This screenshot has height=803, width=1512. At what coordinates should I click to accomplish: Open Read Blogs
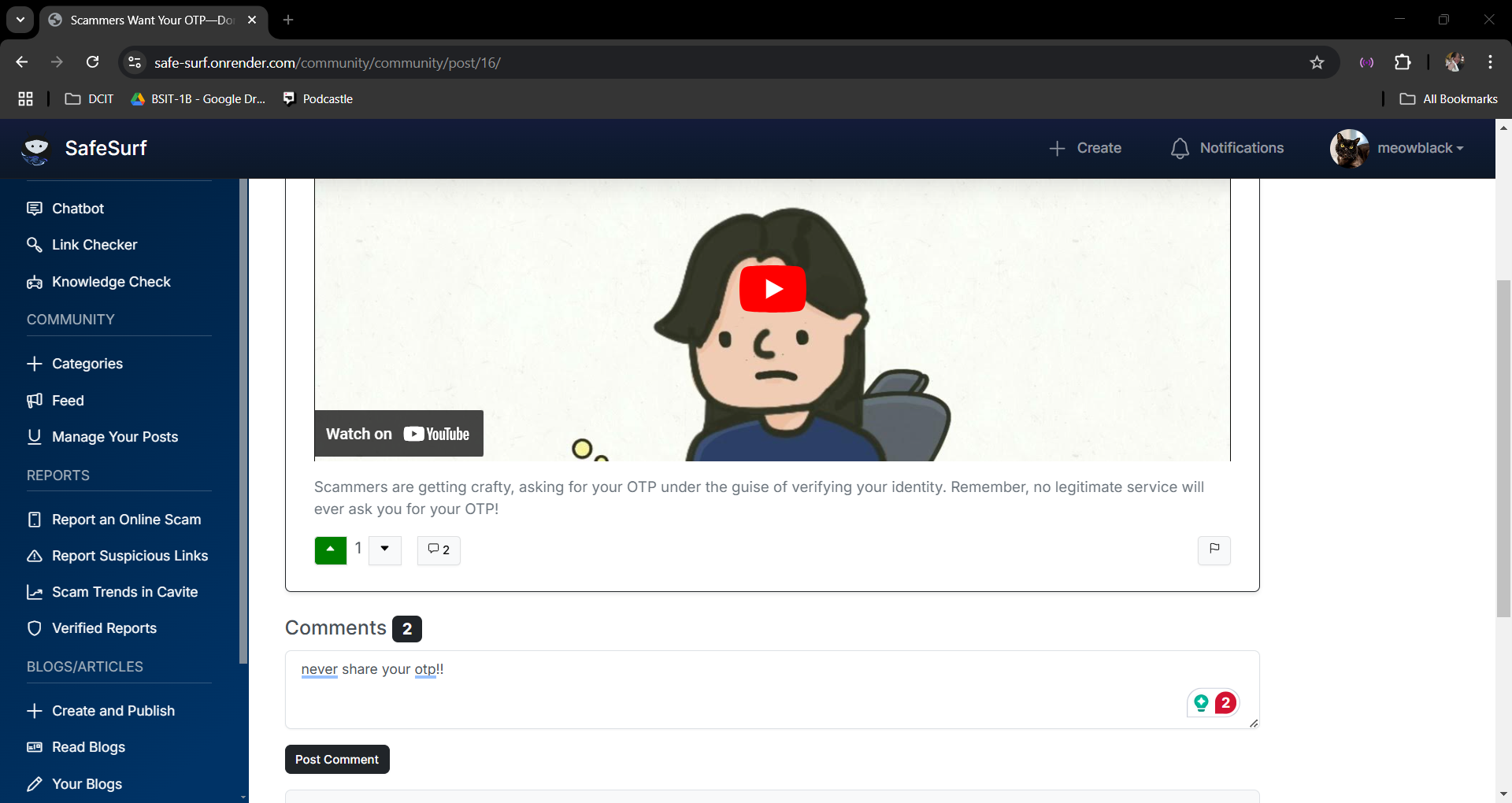[76, 747]
